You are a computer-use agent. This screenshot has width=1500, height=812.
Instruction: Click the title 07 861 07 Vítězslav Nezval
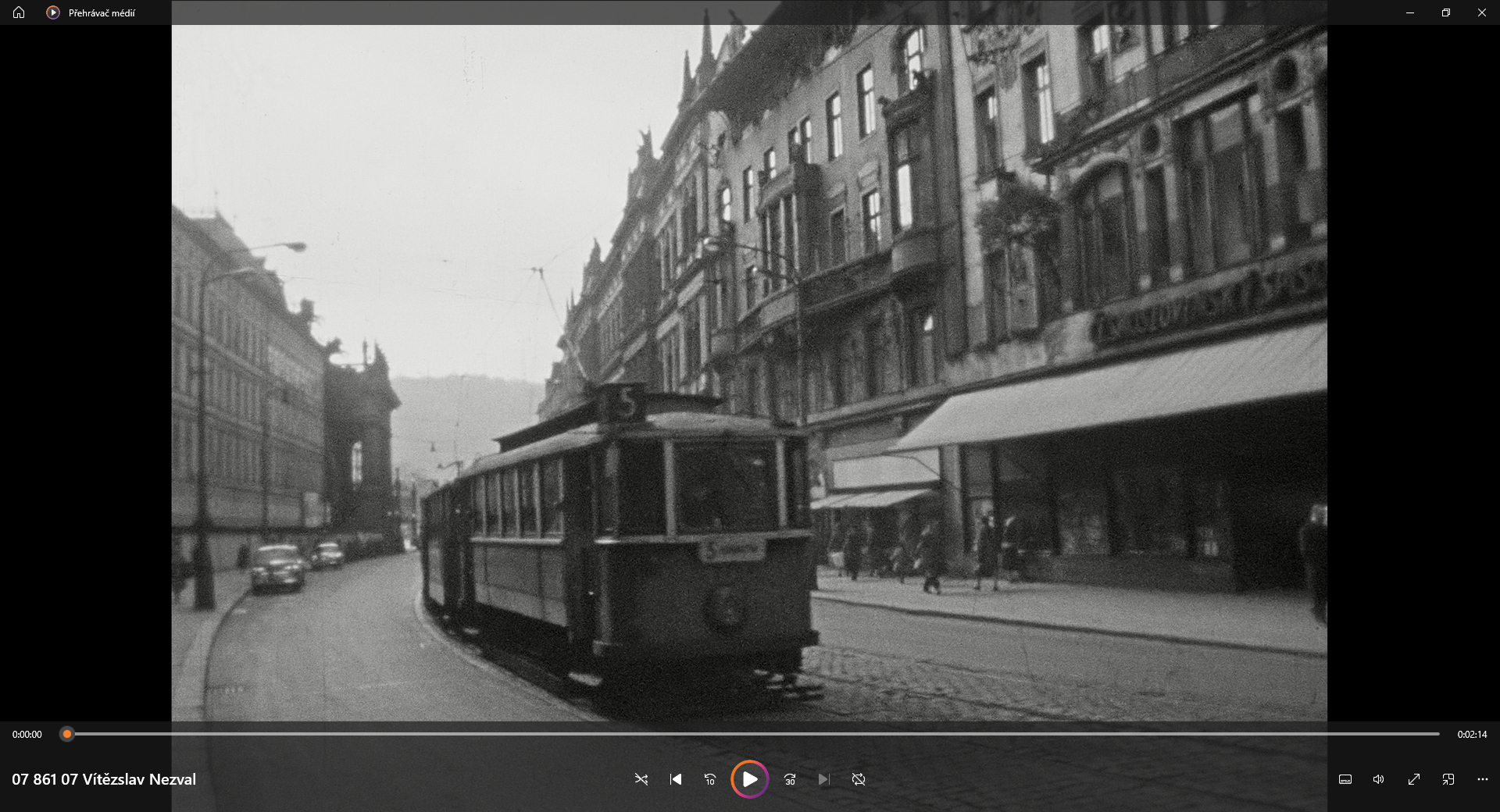pos(104,779)
